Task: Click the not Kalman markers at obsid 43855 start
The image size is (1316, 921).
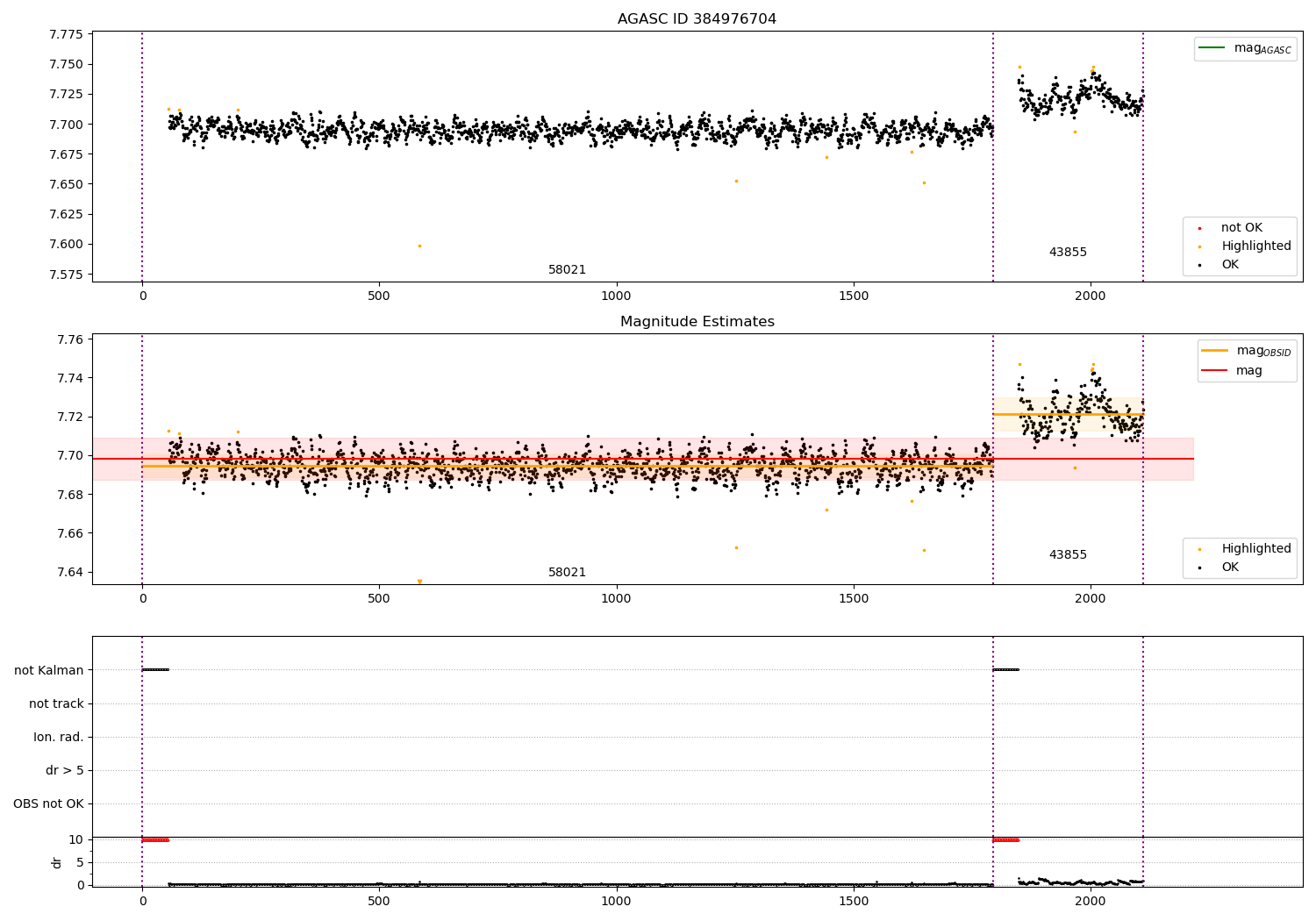Action: (1006, 670)
